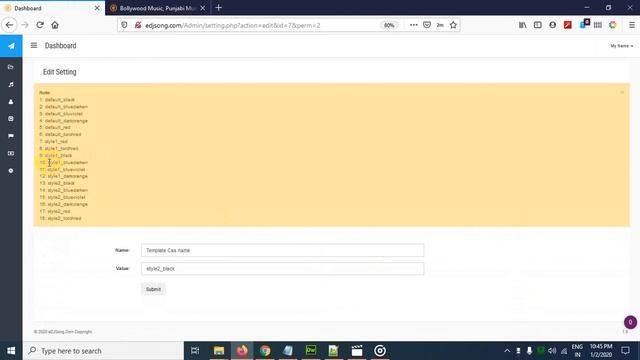Open the video clapperboard app on taskbar

tap(357, 351)
